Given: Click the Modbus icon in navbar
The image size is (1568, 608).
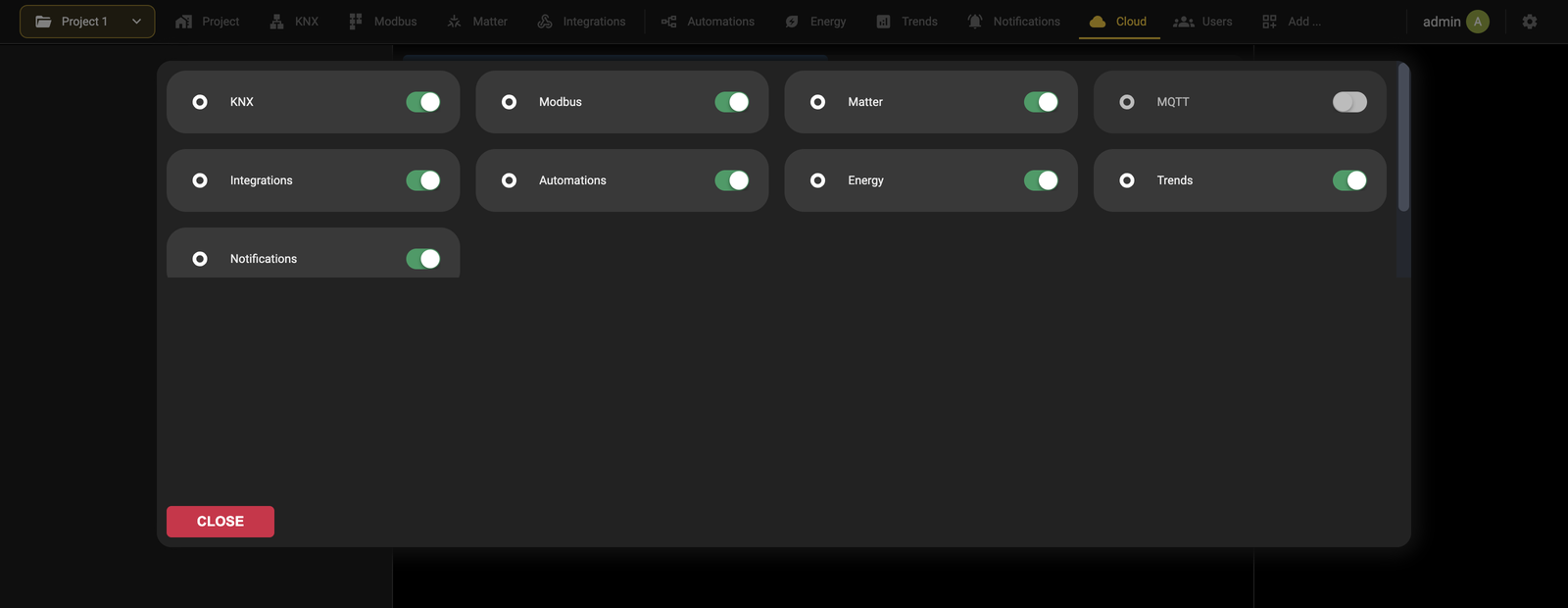Looking at the screenshot, I should coord(356,22).
